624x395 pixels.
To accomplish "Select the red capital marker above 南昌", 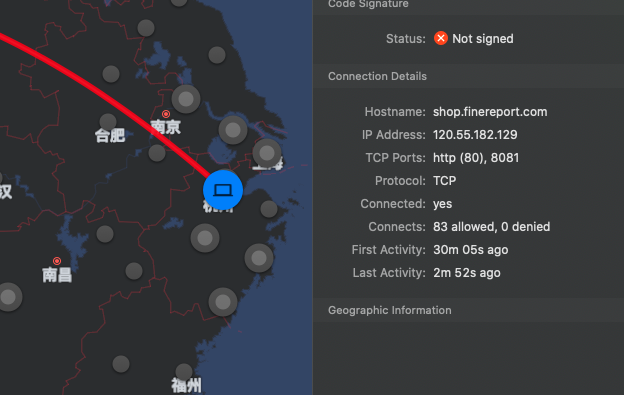I will click(x=57, y=261).
